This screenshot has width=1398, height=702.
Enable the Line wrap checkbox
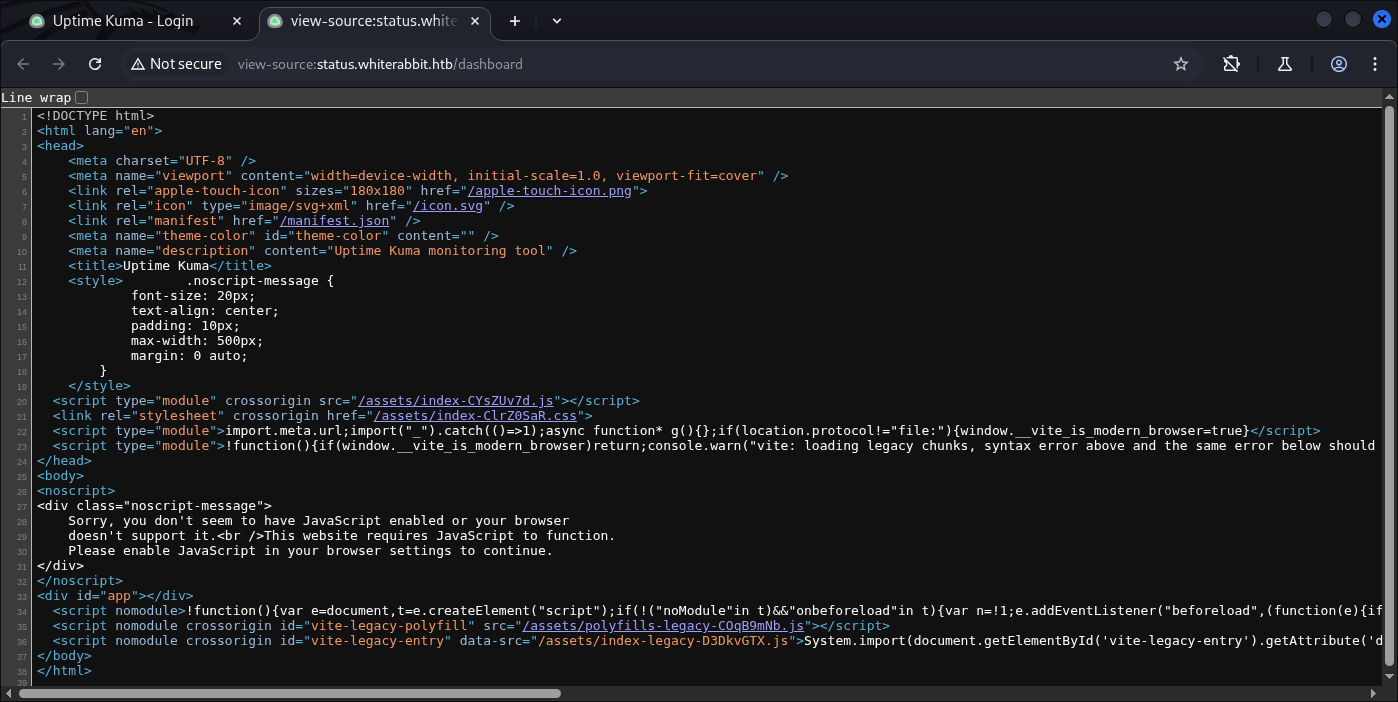(x=82, y=97)
